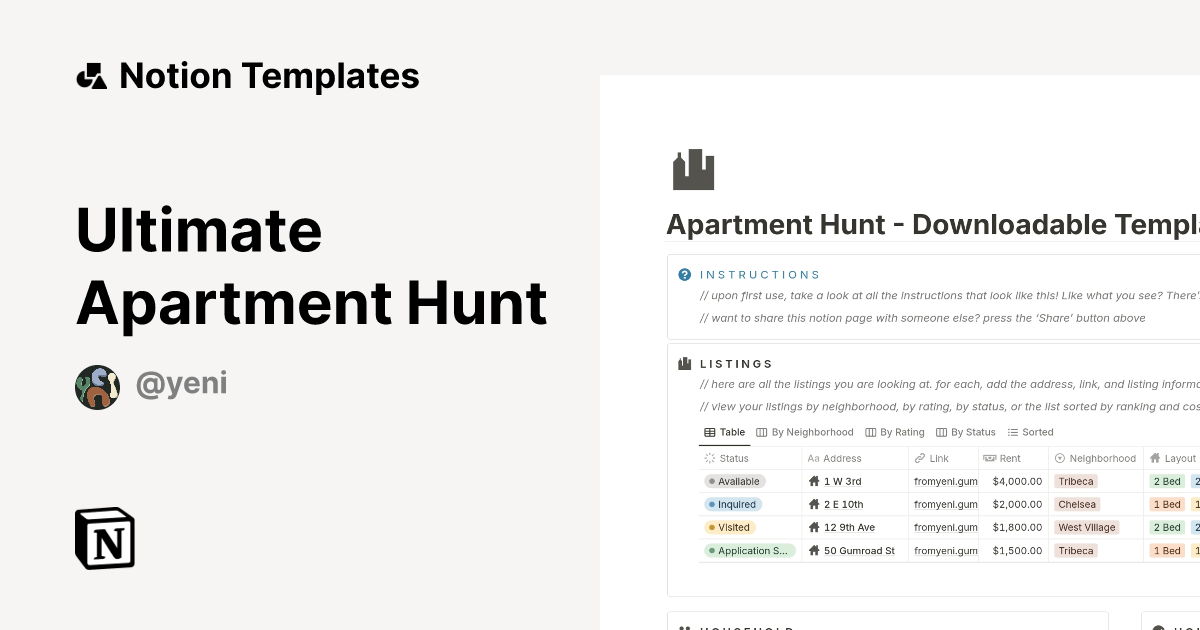Image resolution: width=1200 pixels, height=630 pixels.
Task: Click the Instructions question mark icon
Action: click(x=684, y=274)
